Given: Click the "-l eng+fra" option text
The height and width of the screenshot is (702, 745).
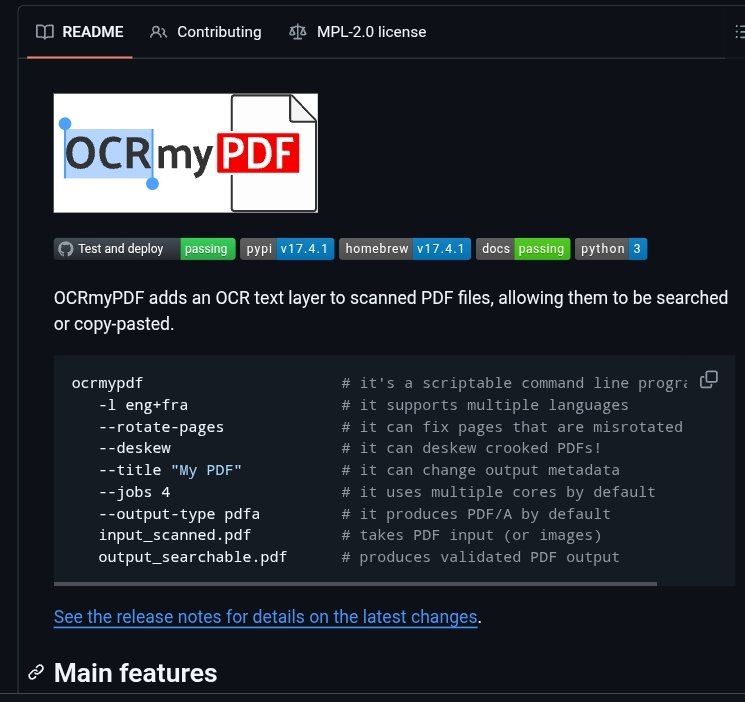Looking at the screenshot, I should [143, 405].
